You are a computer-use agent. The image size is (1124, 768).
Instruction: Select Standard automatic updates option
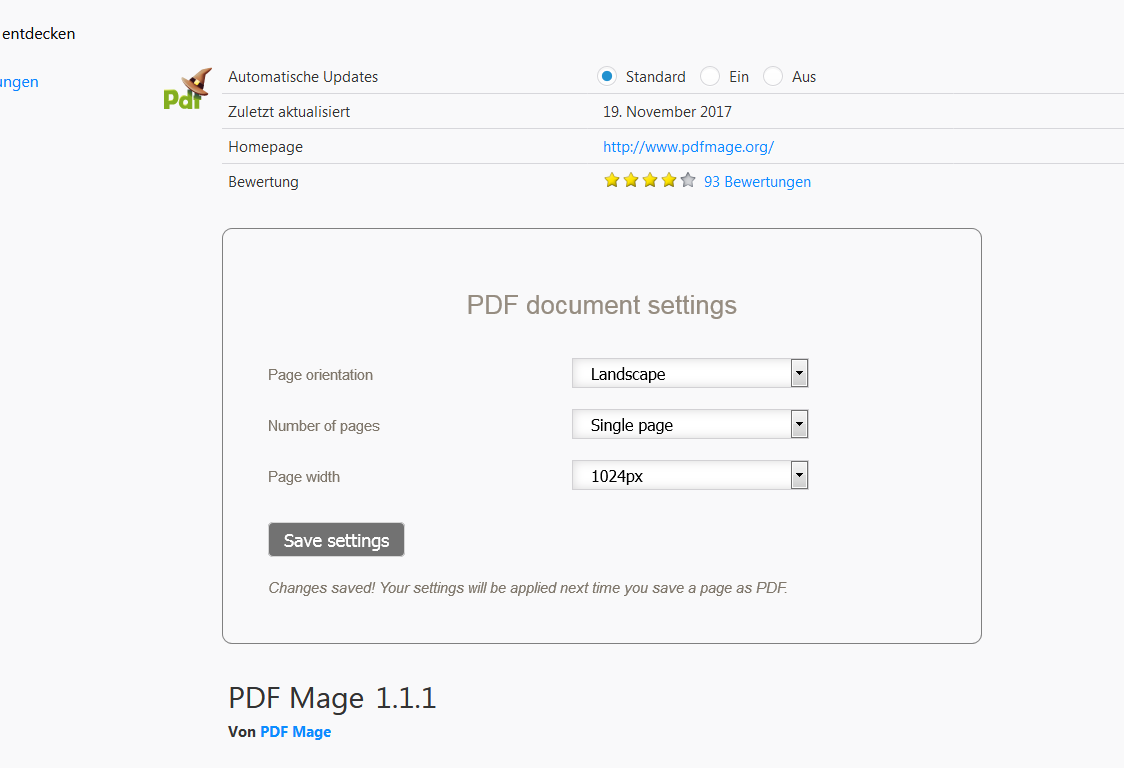(607, 76)
